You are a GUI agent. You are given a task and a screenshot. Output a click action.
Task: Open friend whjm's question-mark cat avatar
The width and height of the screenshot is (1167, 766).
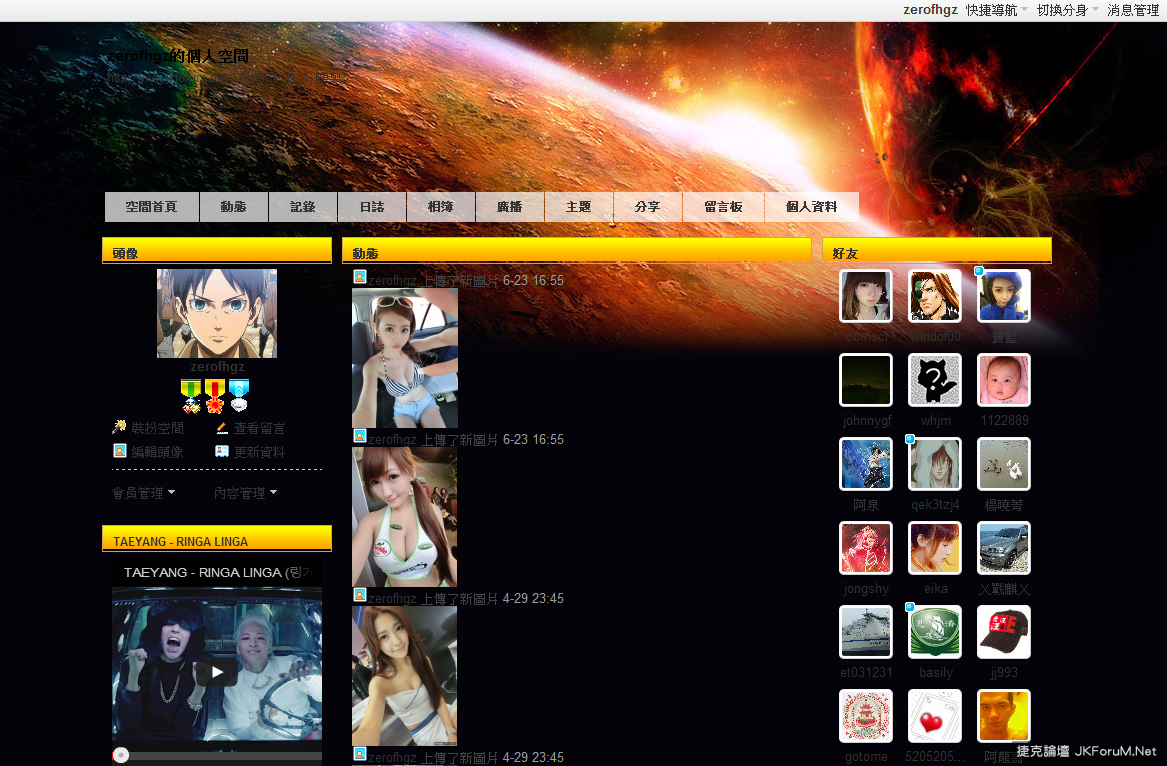click(x=935, y=380)
